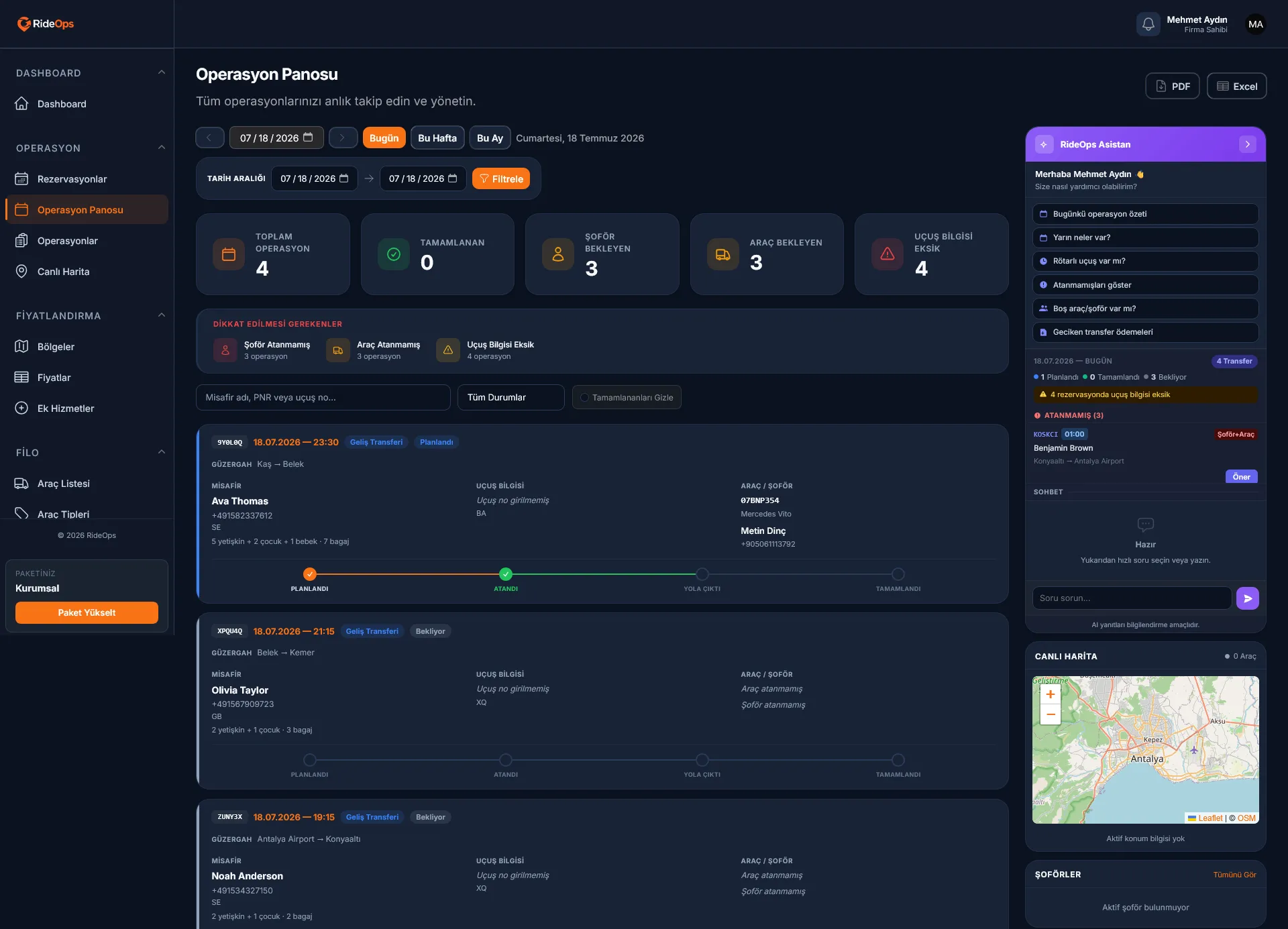Click the Bu Hafta button
1288x929 pixels.
click(437, 138)
